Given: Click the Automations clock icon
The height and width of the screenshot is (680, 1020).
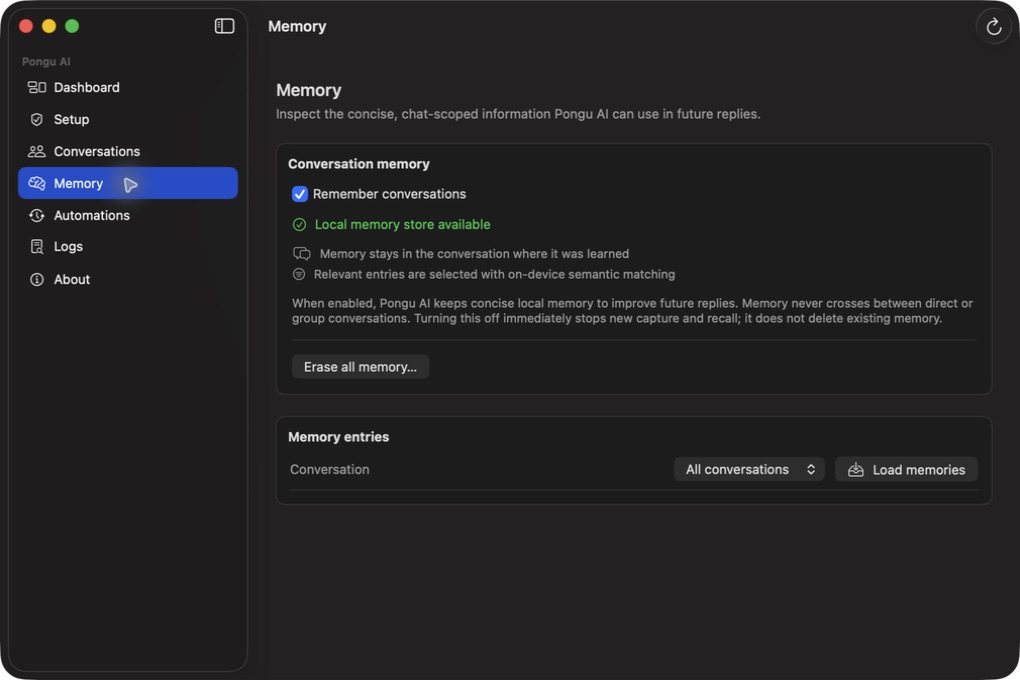Looking at the screenshot, I should (36, 215).
